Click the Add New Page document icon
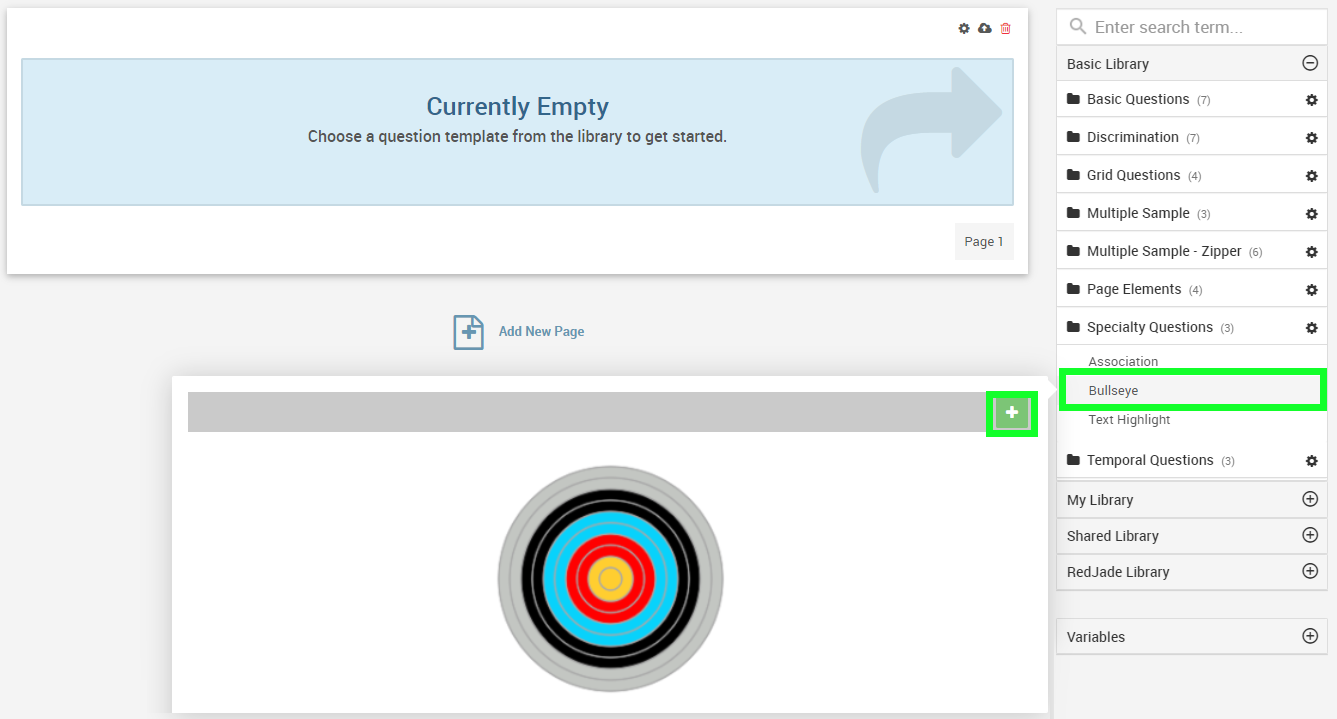 click(x=468, y=332)
